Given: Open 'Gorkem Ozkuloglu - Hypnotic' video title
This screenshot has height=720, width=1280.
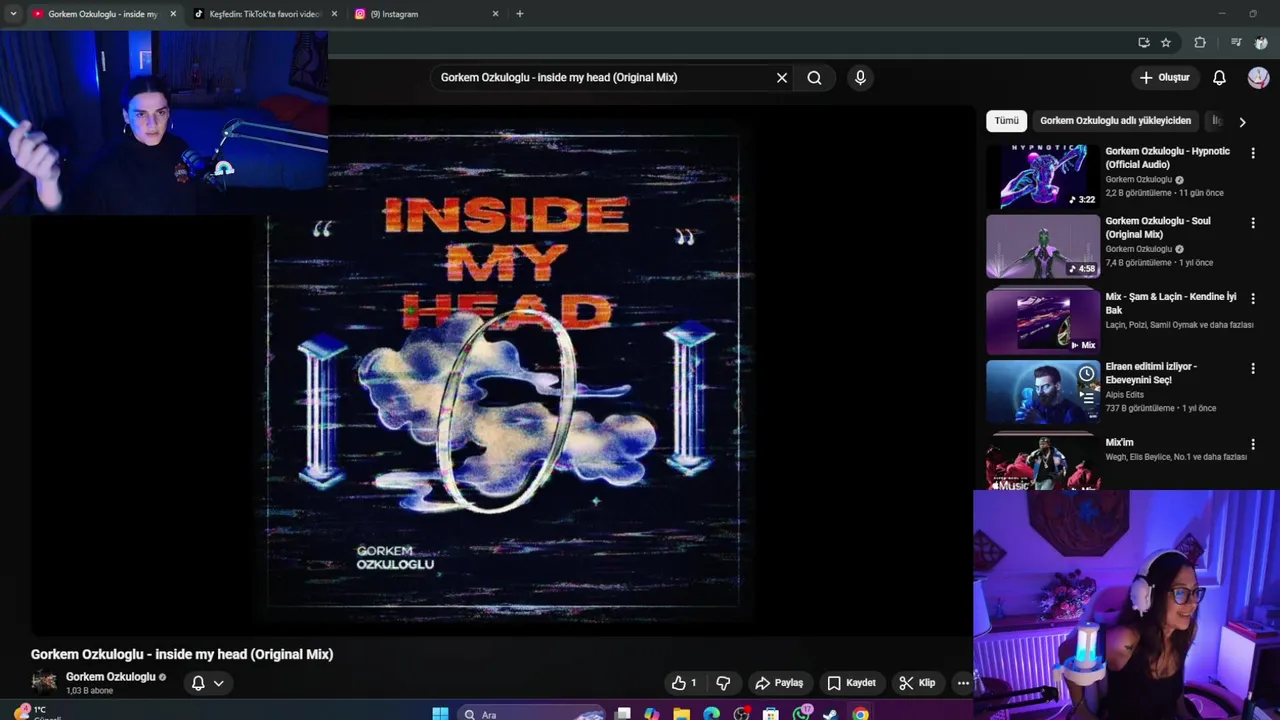Looking at the screenshot, I should [x=1168, y=158].
